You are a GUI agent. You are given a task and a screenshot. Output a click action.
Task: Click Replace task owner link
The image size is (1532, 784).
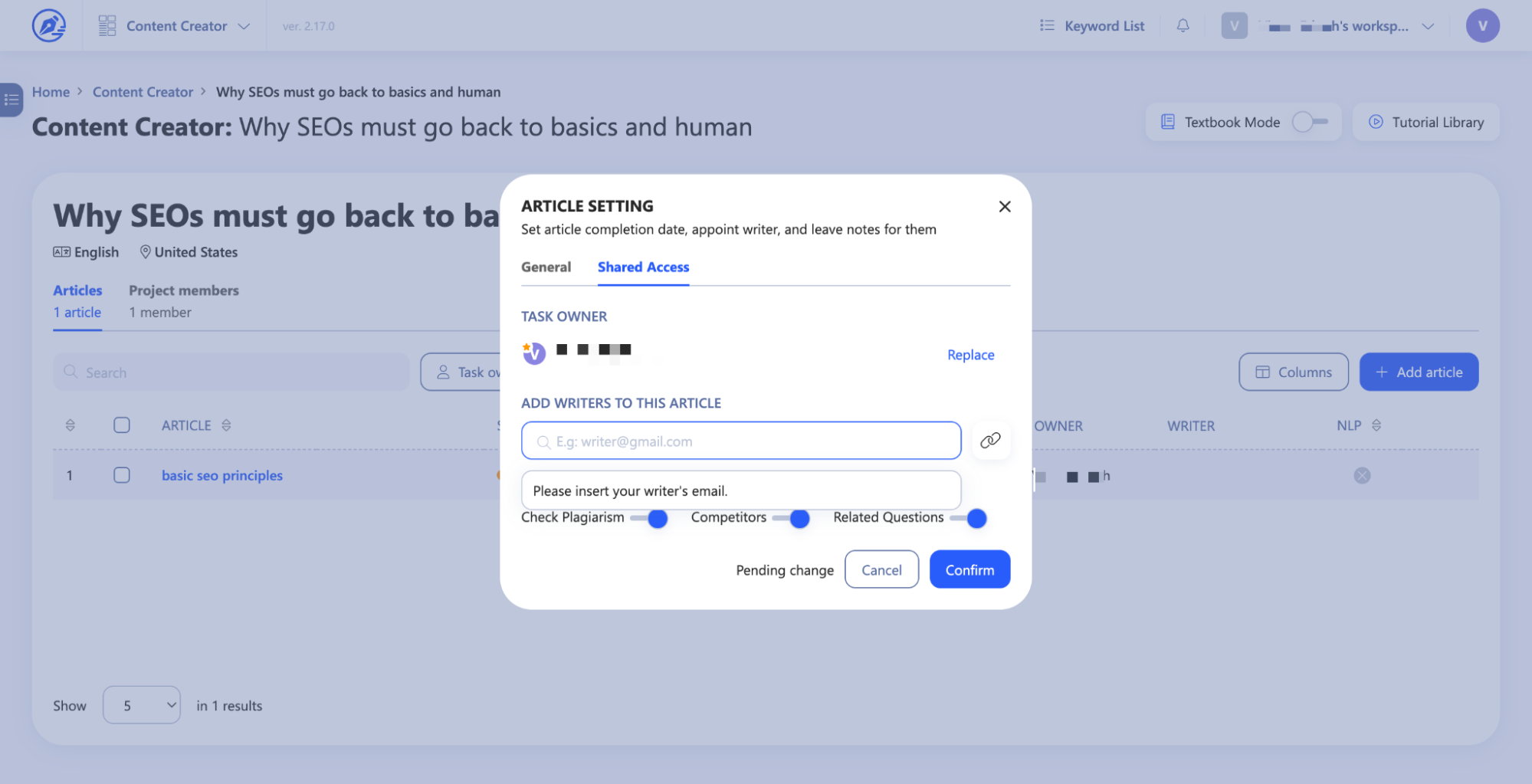point(970,355)
